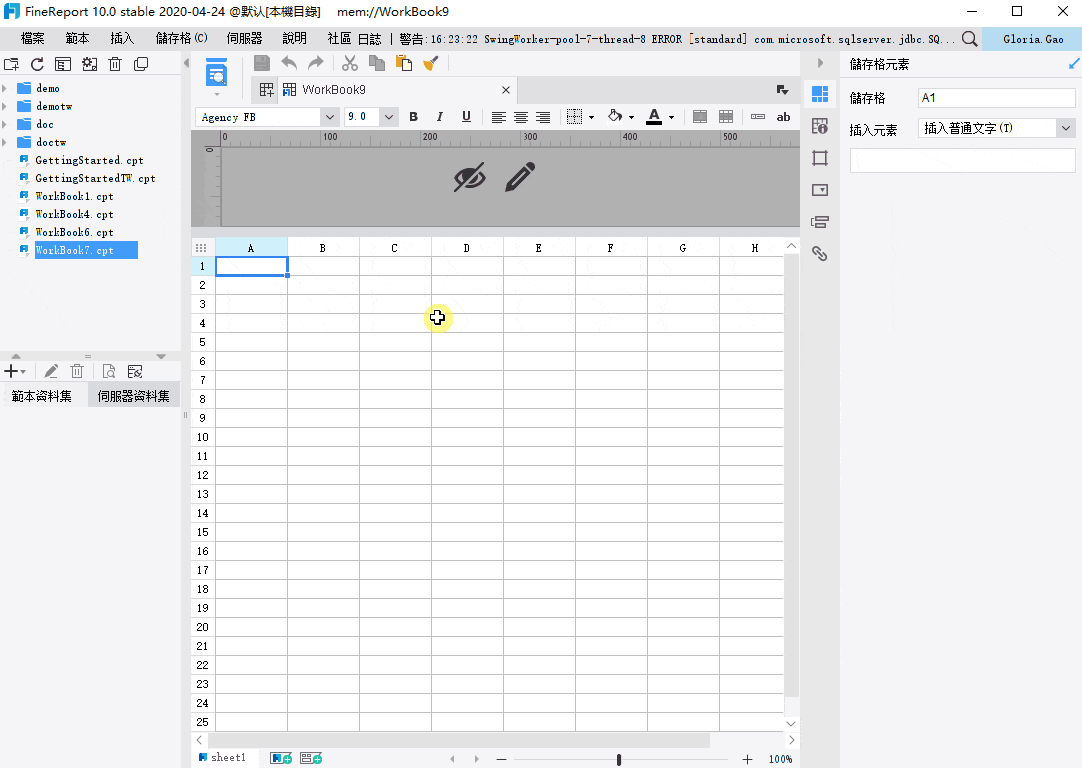Click the unmerge cells icon
Image resolution: width=1082 pixels, height=768 pixels.
pos(726,117)
